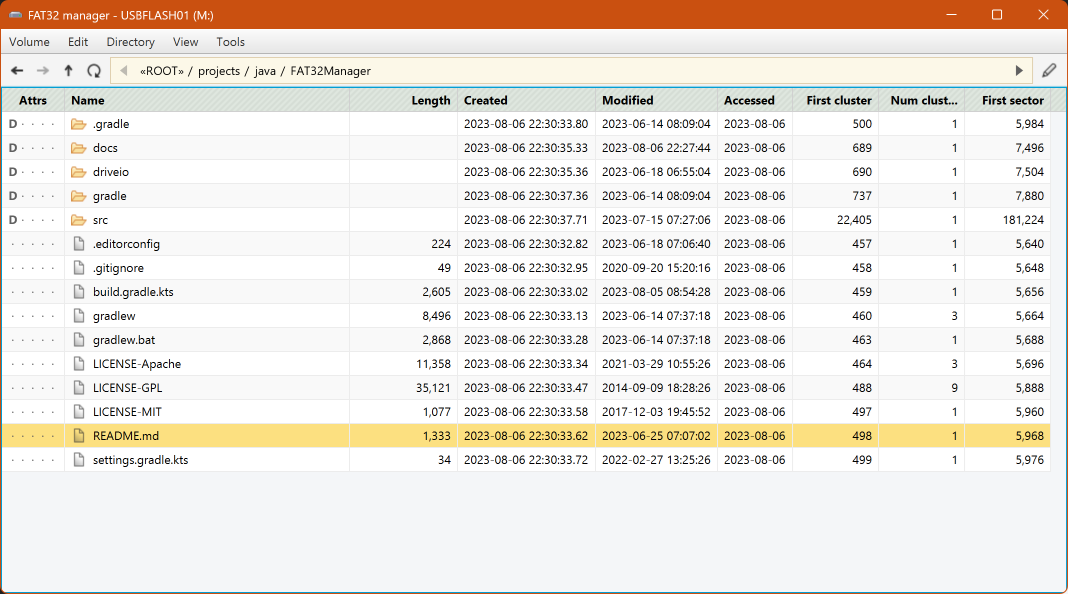Refresh the directory listing
This screenshot has width=1068, height=594.
tap(94, 70)
